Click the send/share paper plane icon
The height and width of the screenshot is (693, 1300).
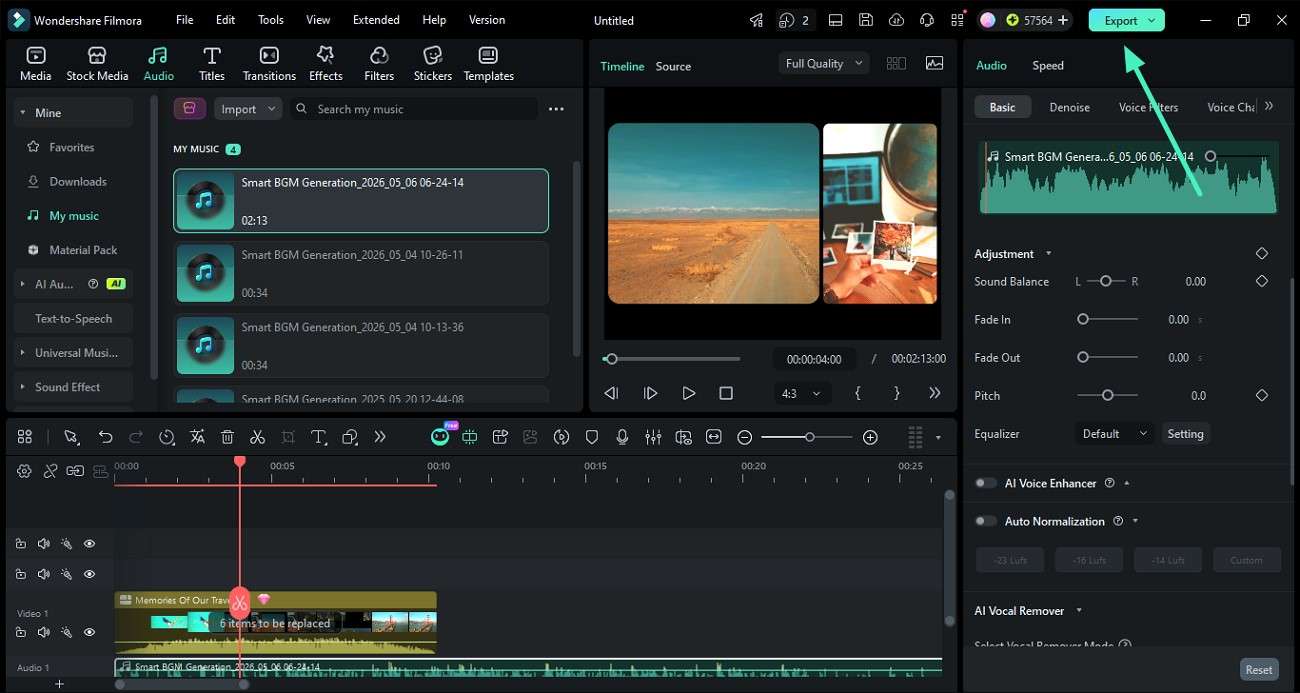(x=757, y=20)
